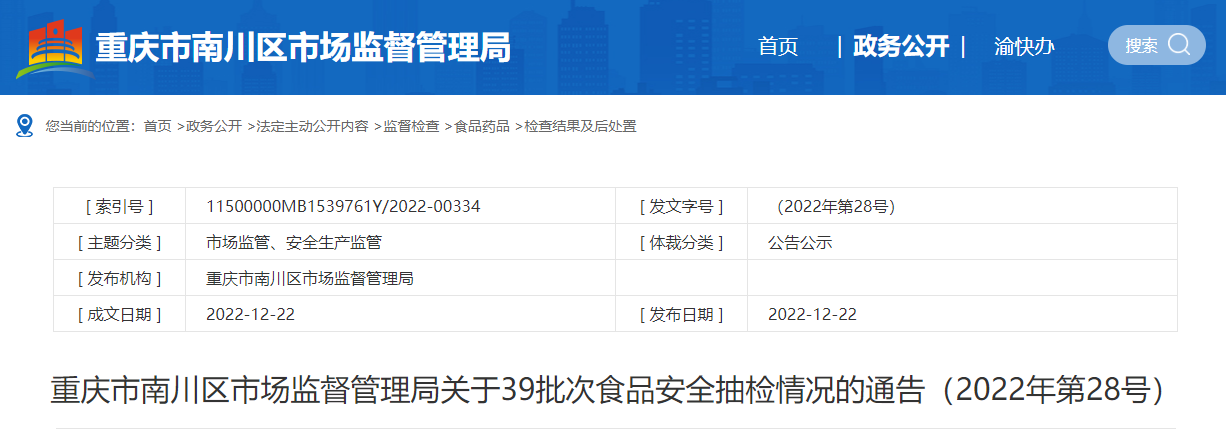This screenshot has width=1226, height=447.
Task: Click the magnifier icon in search button
Action: [1178, 44]
